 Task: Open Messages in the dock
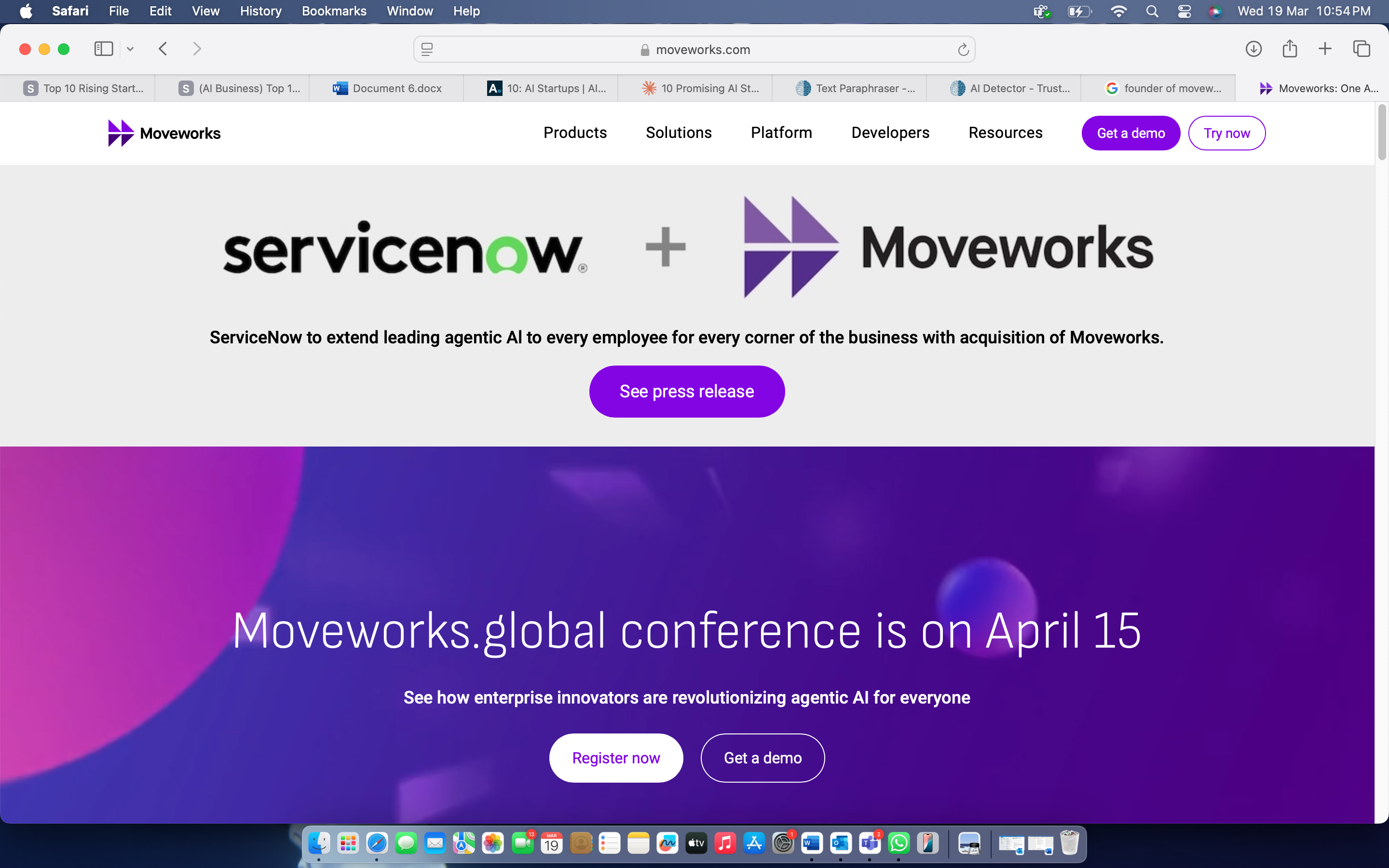coord(406,843)
